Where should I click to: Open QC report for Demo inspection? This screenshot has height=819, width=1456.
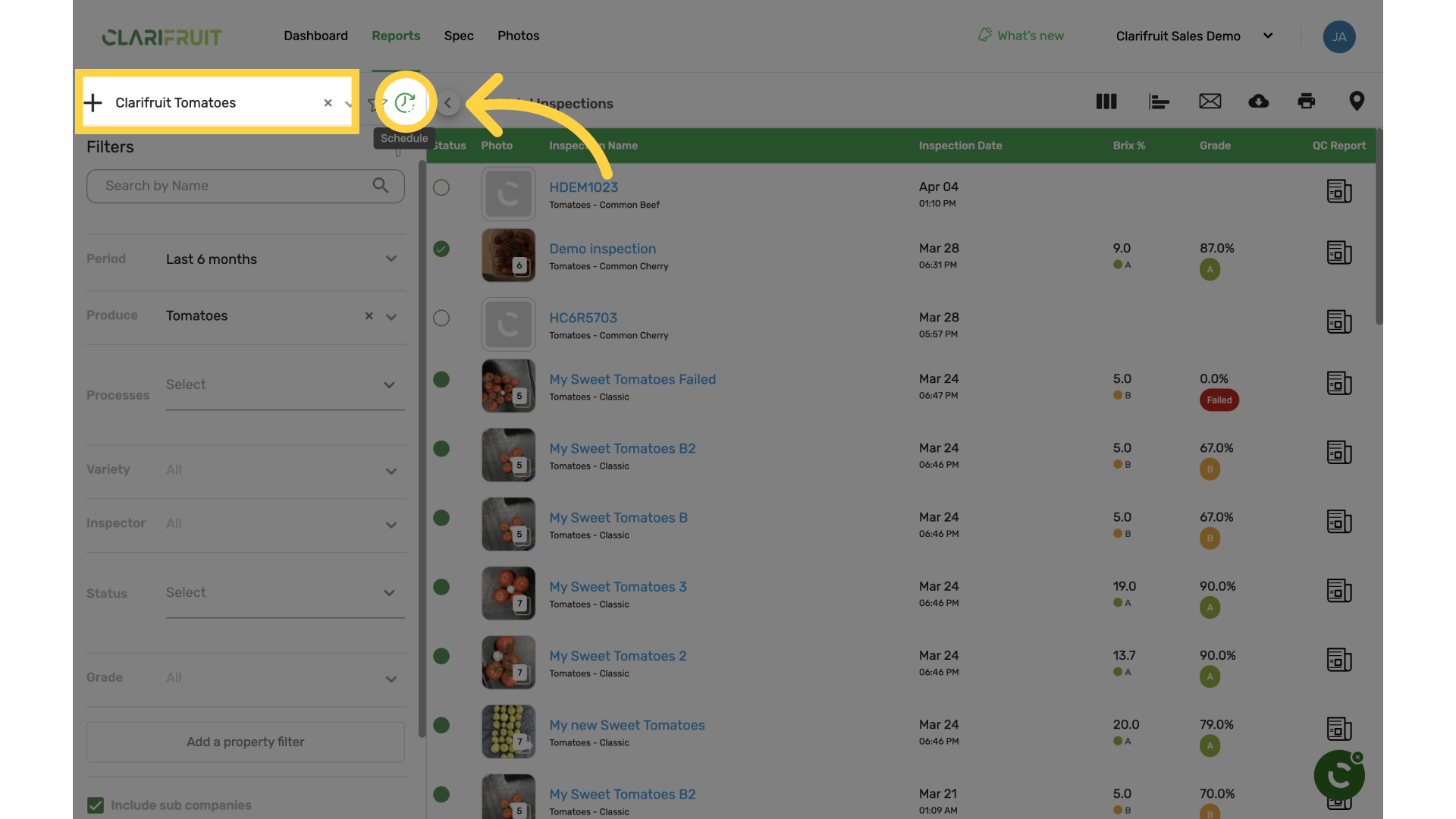(x=1339, y=253)
